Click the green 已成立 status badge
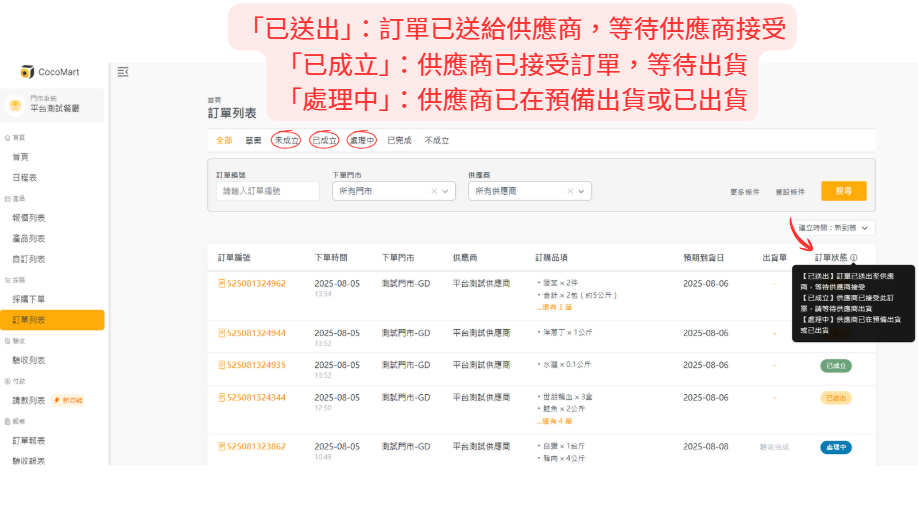This screenshot has width=918, height=514. pyautogui.click(x=835, y=366)
